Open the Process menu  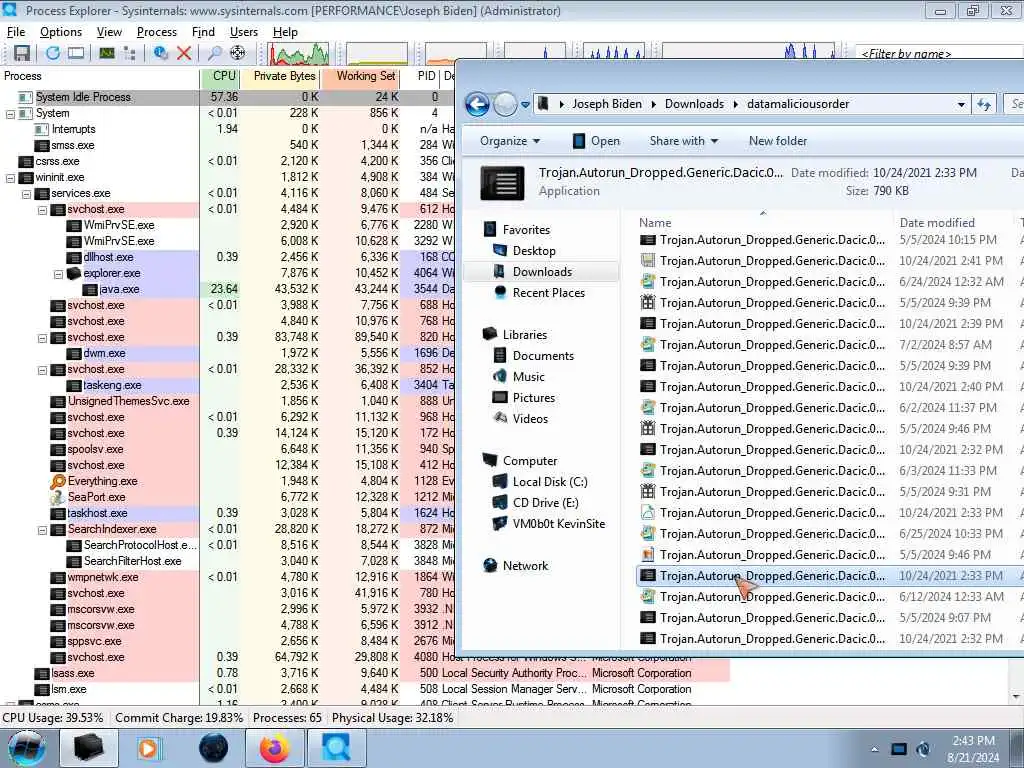coord(157,32)
